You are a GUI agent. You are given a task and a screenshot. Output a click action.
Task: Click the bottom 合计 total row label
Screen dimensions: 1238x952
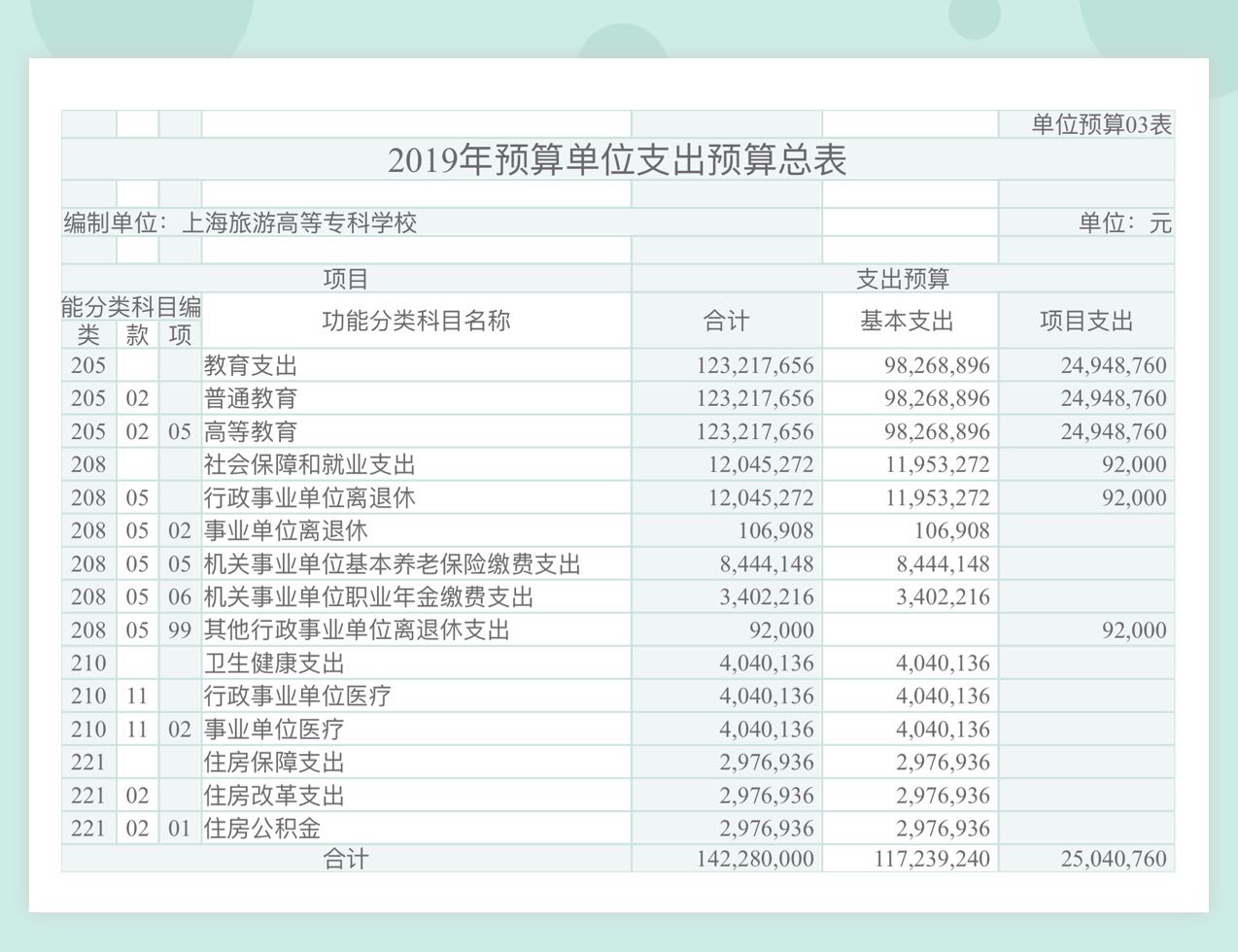(346, 859)
